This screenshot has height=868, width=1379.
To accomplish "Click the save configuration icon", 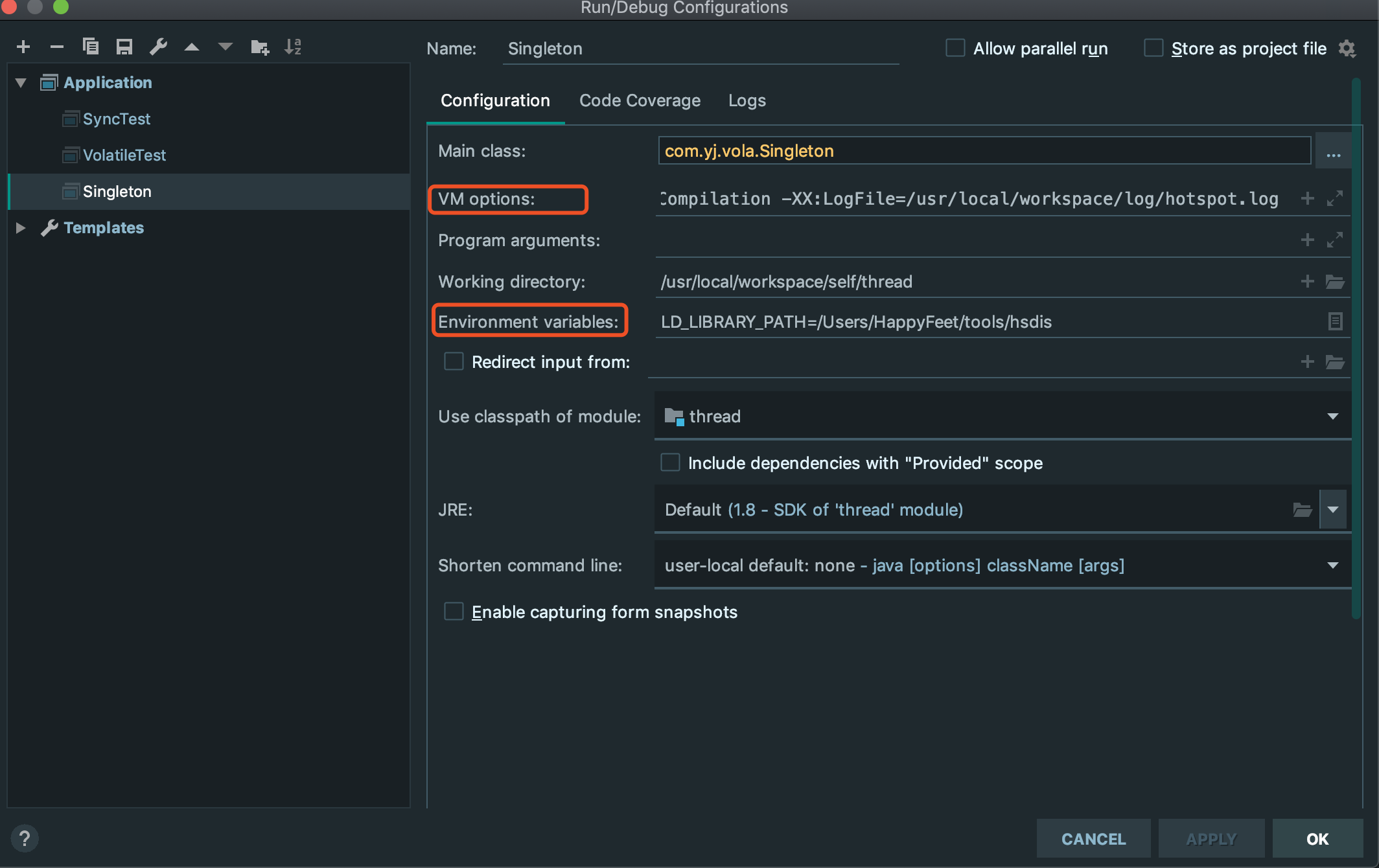I will point(125,47).
